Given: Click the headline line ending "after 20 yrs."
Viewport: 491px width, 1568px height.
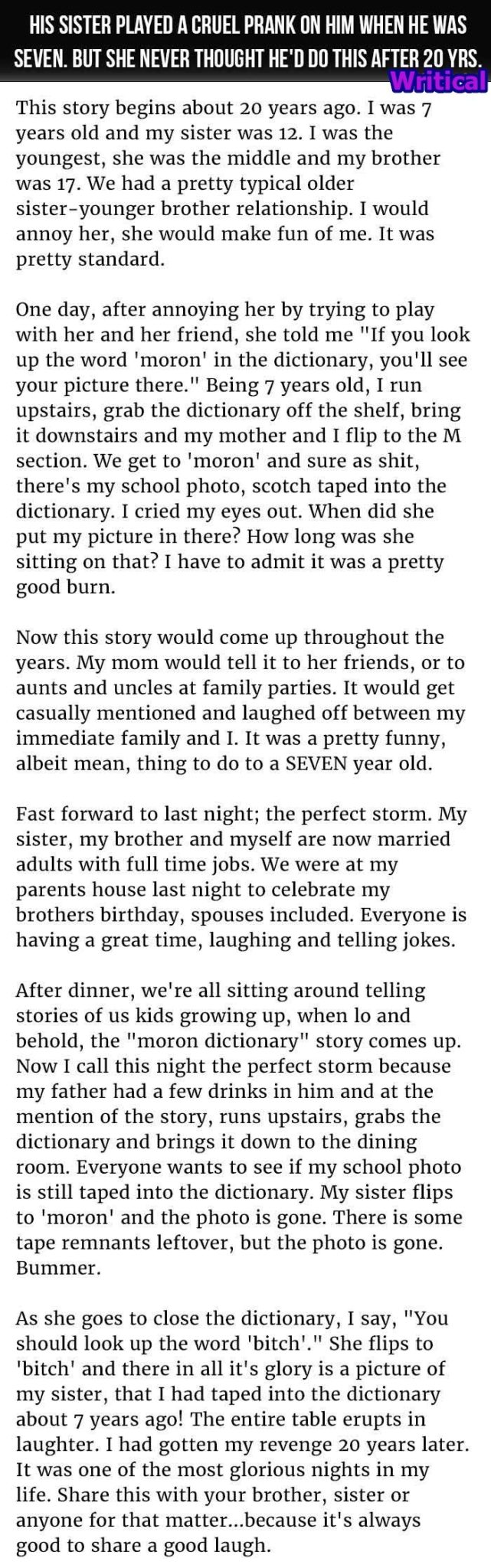Looking at the screenshot, I should click(x=250, y=58).
